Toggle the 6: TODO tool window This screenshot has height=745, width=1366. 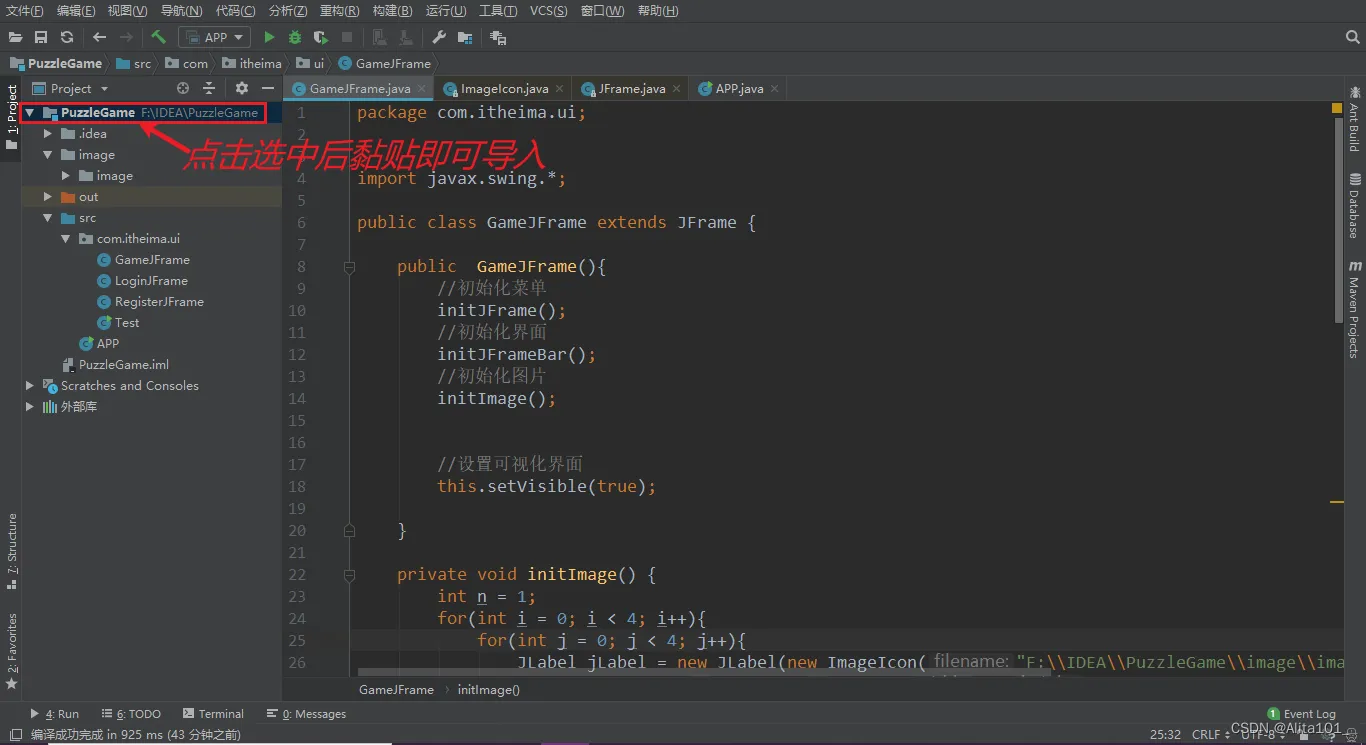click(x=130, y=714)
